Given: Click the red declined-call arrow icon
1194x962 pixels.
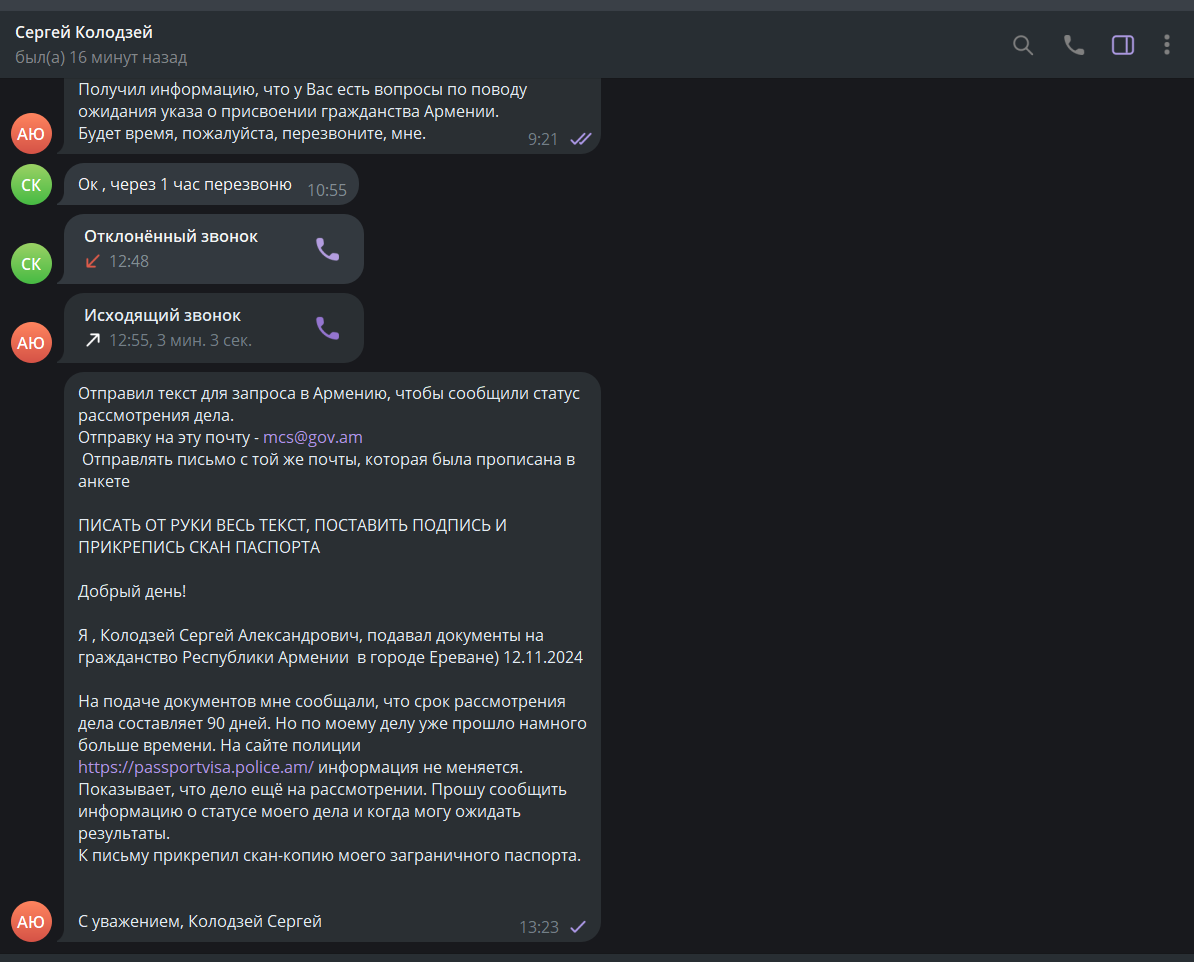Looking at the screenshot, I should tap(93, 261).
